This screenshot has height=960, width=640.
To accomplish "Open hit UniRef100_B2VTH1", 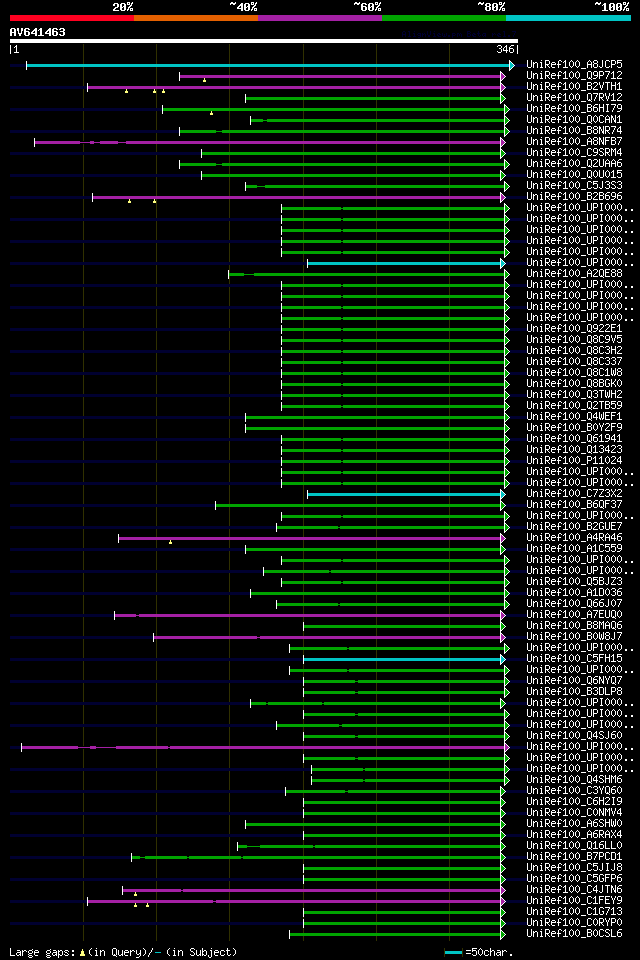I will pyautogui.click(x=574, y=86).
